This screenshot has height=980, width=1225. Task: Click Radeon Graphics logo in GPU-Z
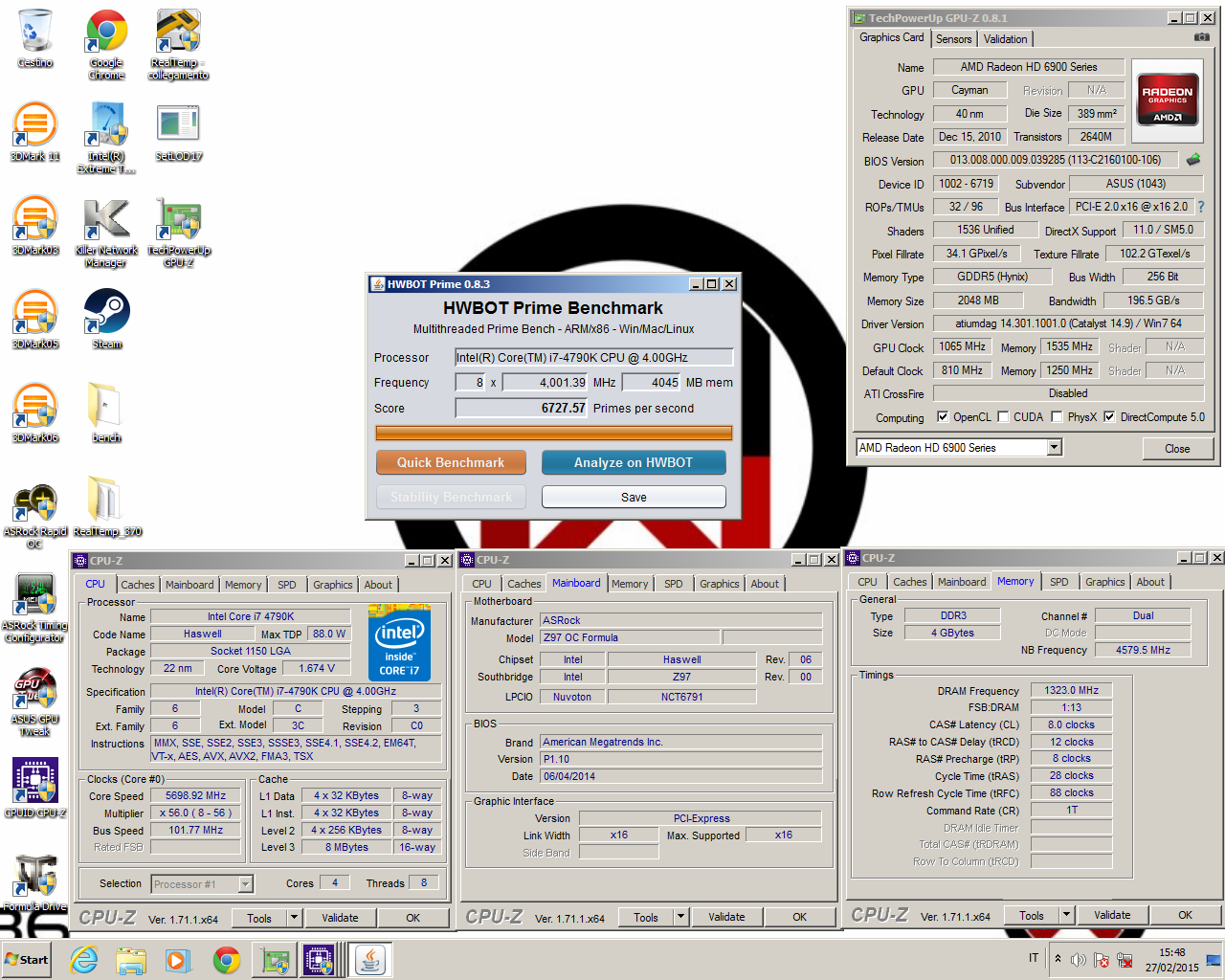[x=1168, y=102]
